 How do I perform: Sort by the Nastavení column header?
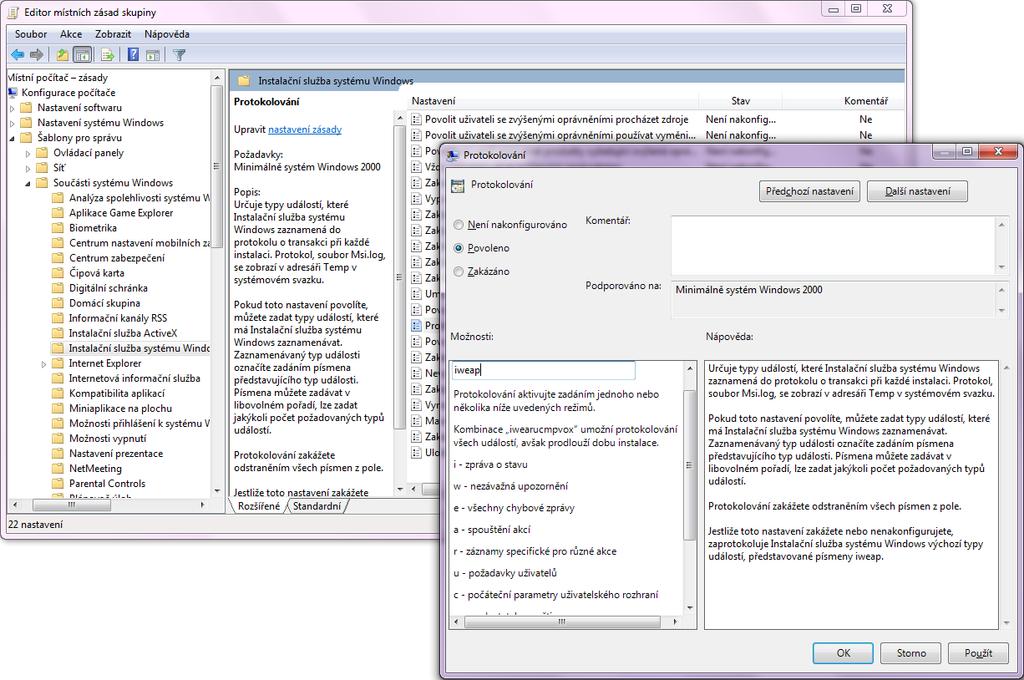tap(554, 101)
